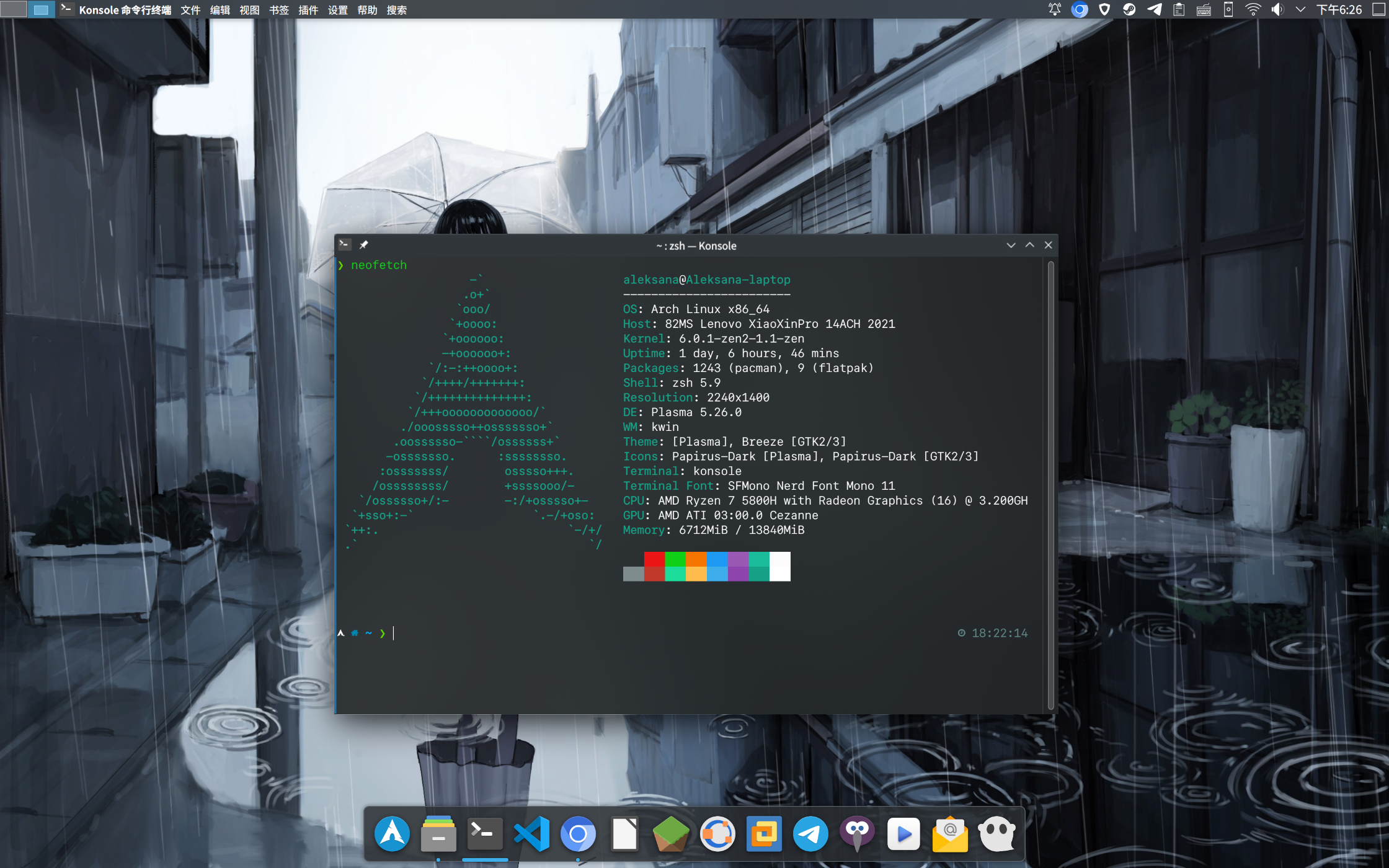Click the 下午6:26 clock

1339,10
